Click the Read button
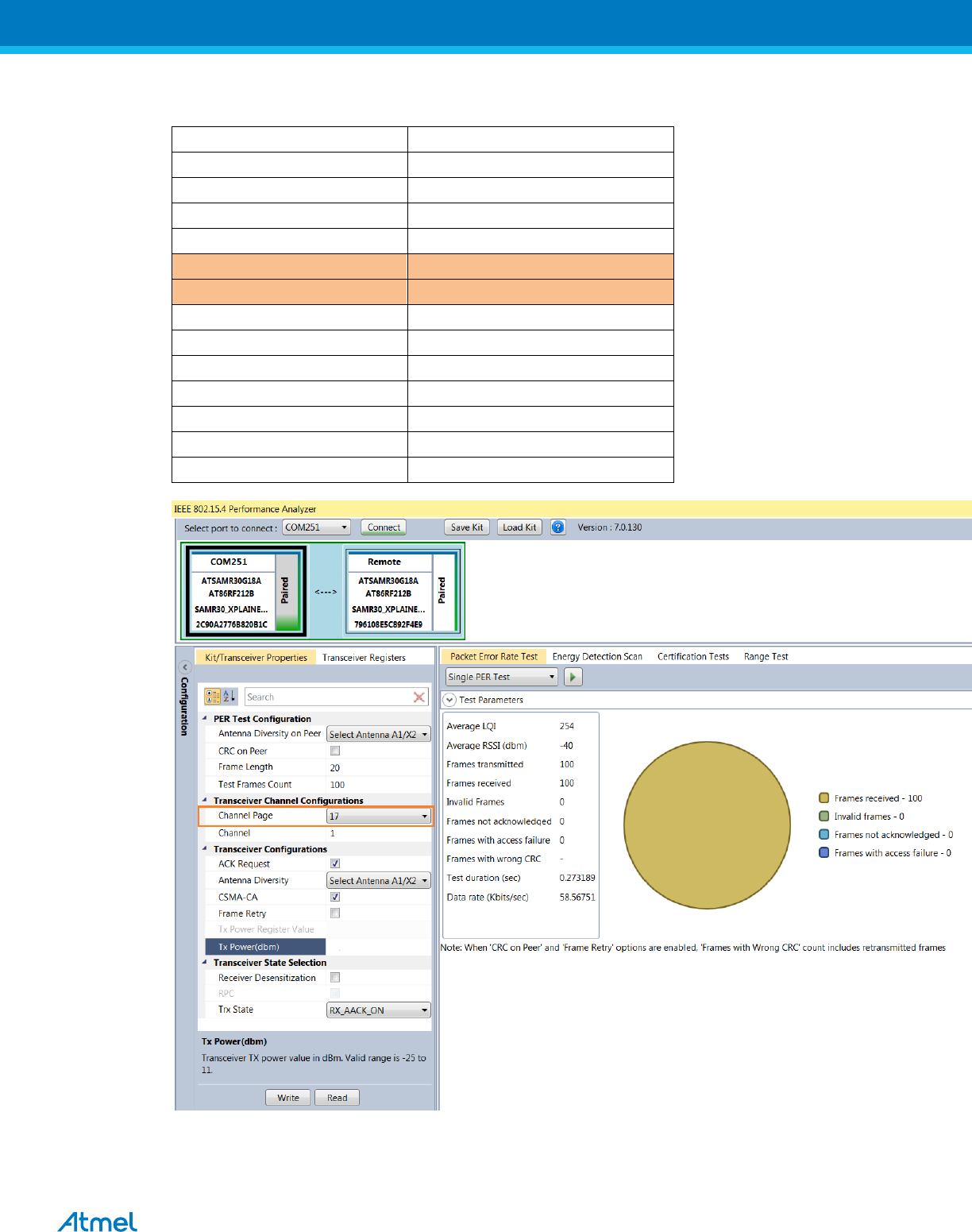 pyautogui.click(x=337, y=1098)
